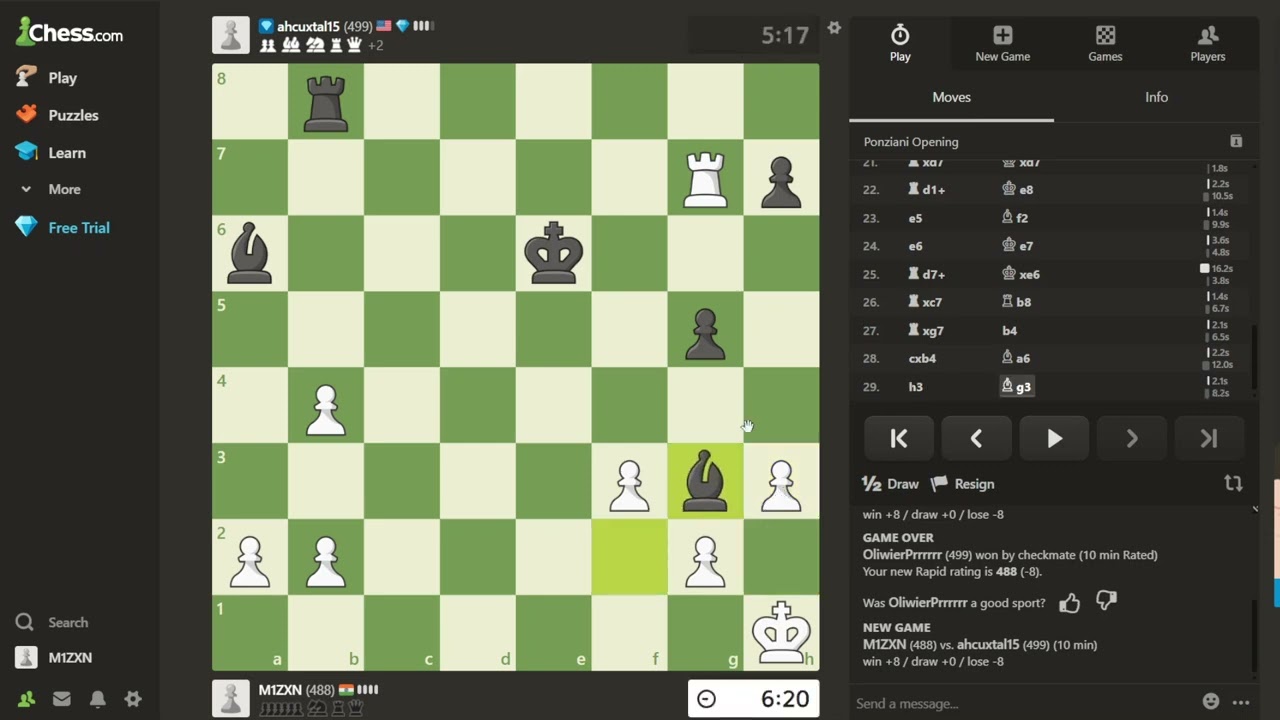Play through the moves
This screenshot has height=720, width=1280.
[x=1054, y=438]
